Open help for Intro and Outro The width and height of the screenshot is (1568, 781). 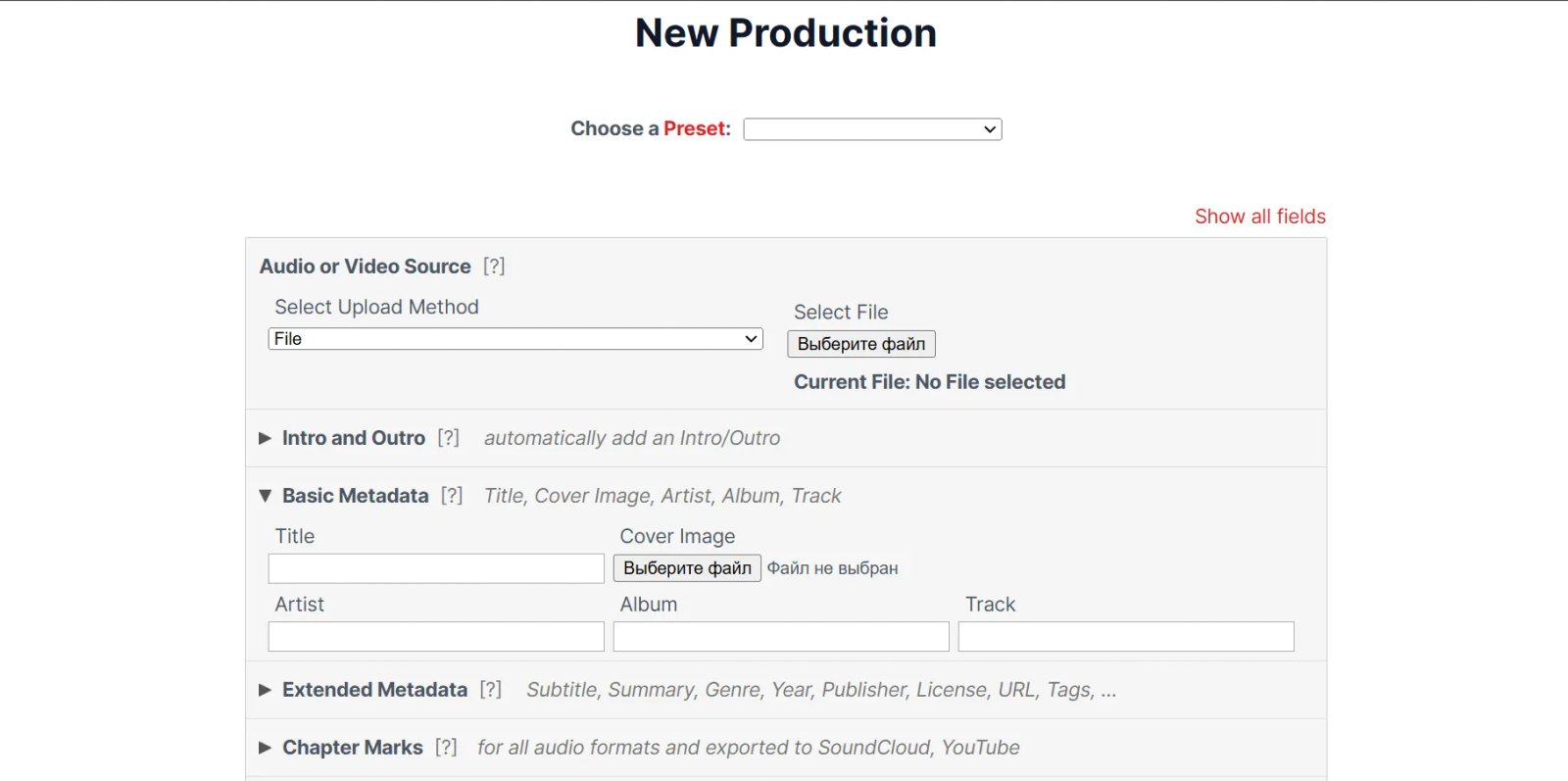point(448,438)
